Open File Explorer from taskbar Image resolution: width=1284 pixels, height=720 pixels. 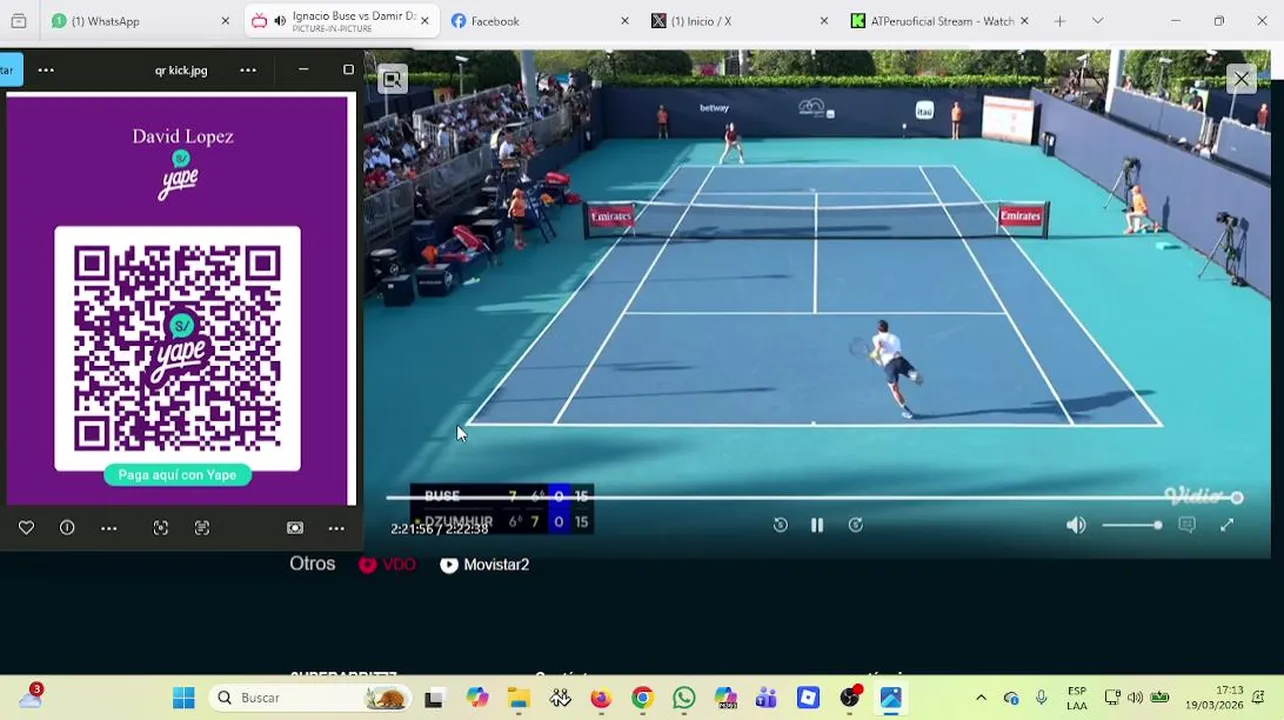tap(518, 698)
